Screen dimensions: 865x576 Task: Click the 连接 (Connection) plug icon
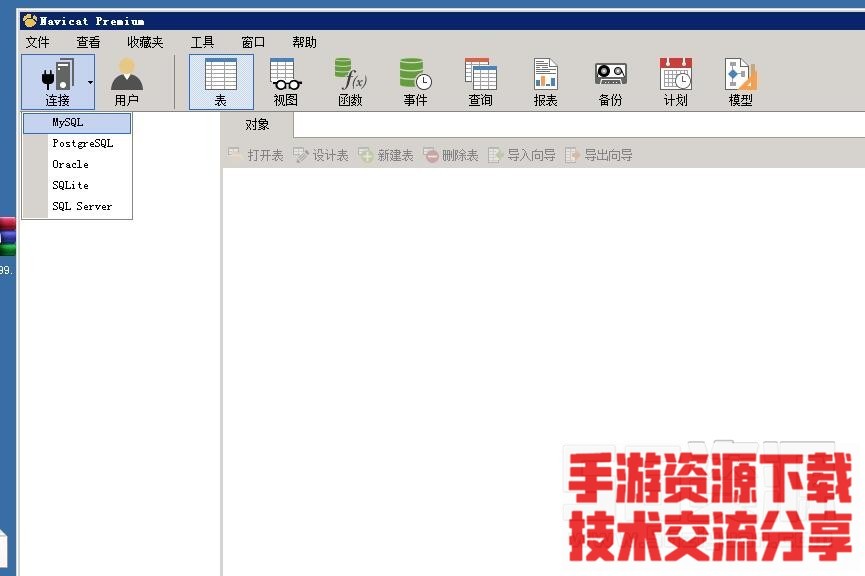[x=56, y=76]
